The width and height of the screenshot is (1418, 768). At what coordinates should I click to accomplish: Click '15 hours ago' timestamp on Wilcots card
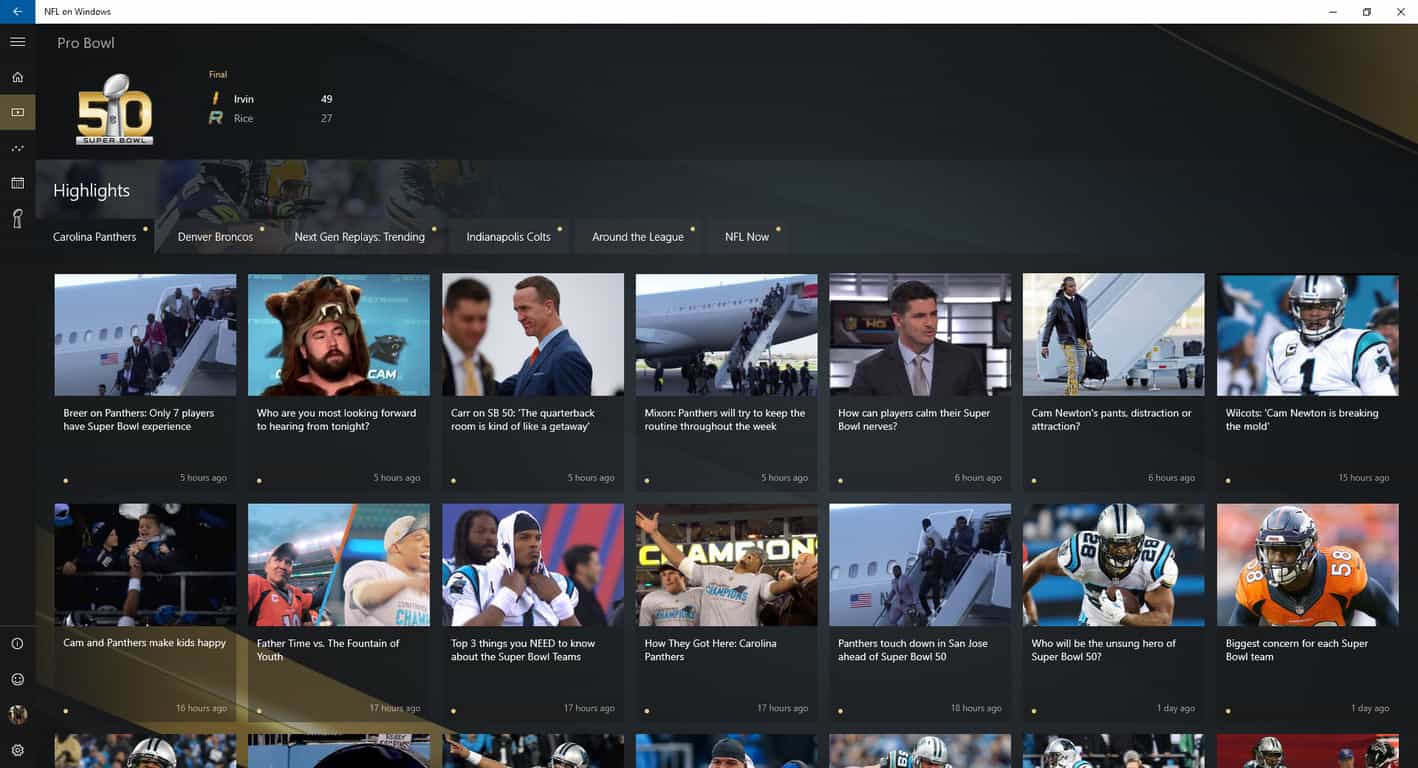coord(1364,478)
